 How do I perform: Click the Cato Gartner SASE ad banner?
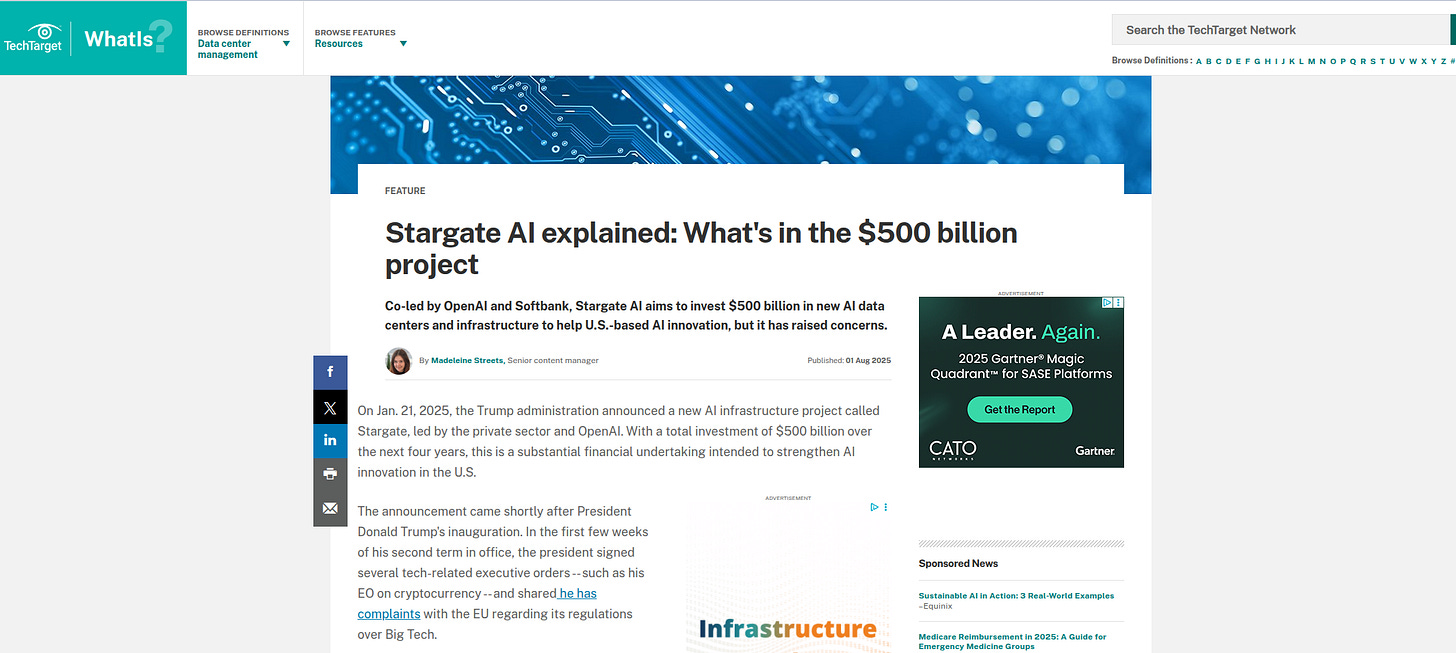tap(1021, 382)
